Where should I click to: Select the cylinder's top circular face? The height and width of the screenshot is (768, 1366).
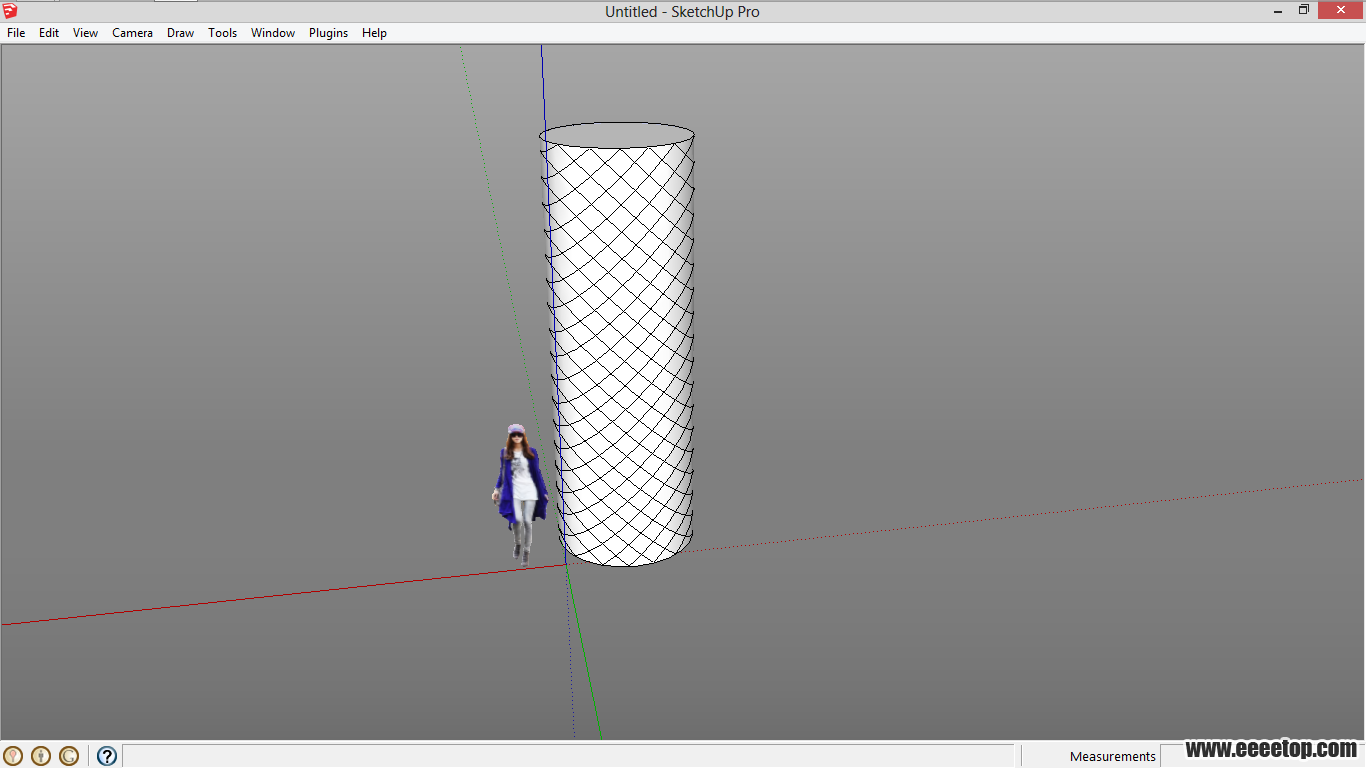pyautogui.click(x=617, y=135)
